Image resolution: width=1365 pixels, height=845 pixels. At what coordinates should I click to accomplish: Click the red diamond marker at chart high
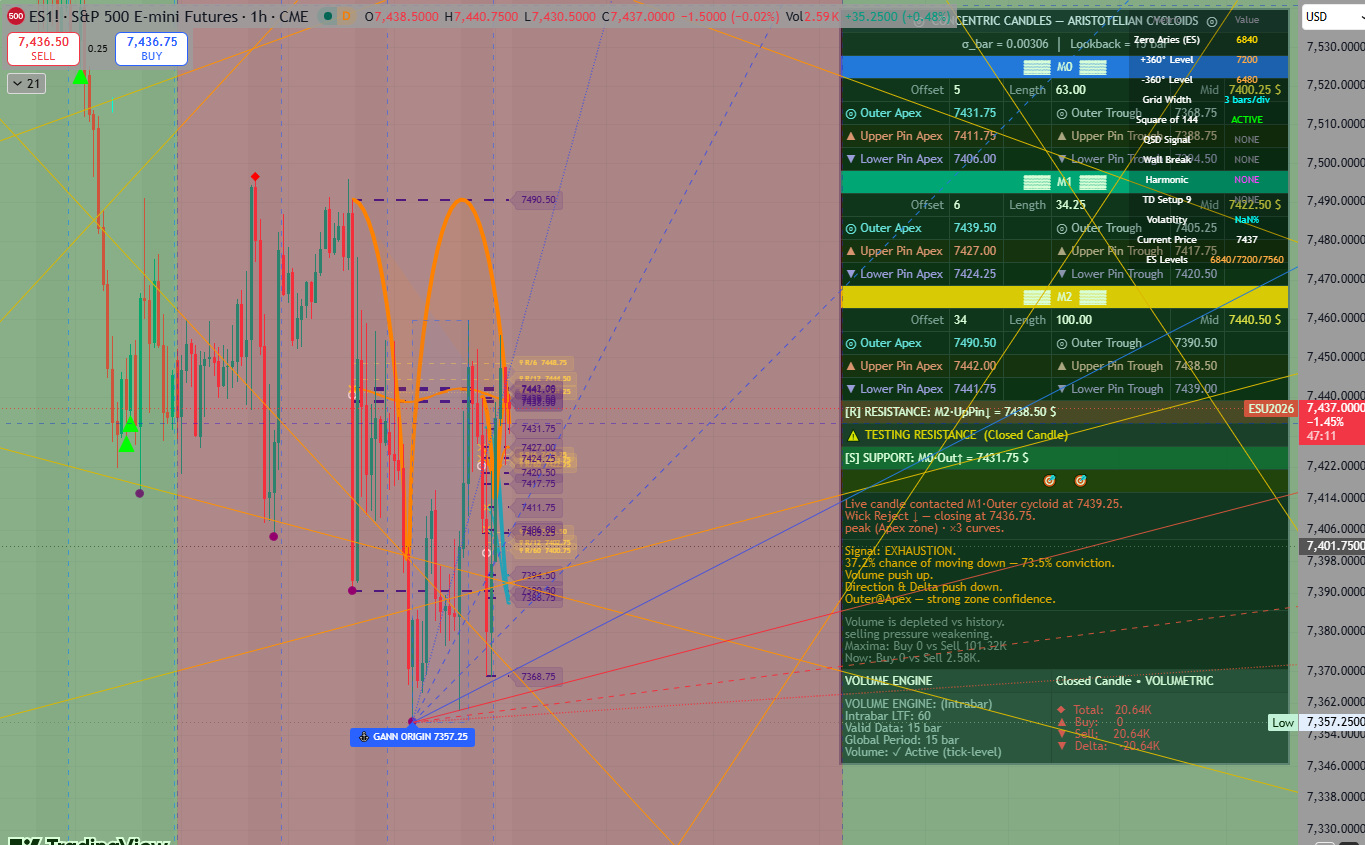point(255,177)
